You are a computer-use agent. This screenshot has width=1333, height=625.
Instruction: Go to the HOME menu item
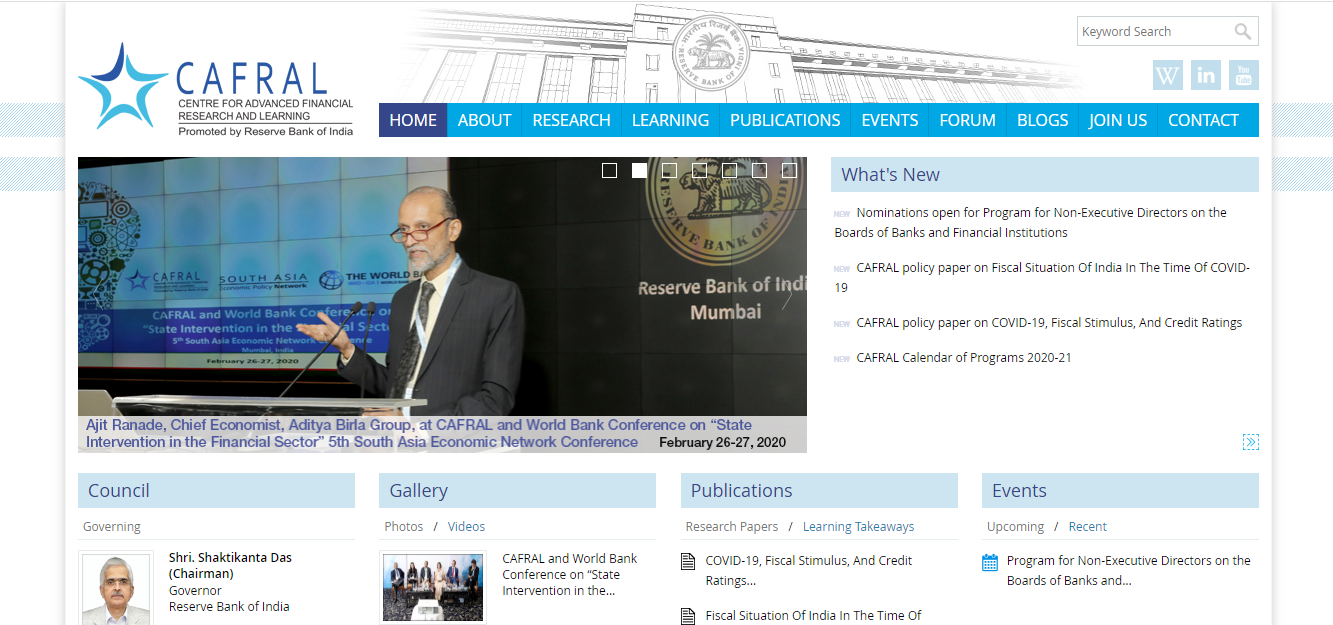(x=413, y=120)
